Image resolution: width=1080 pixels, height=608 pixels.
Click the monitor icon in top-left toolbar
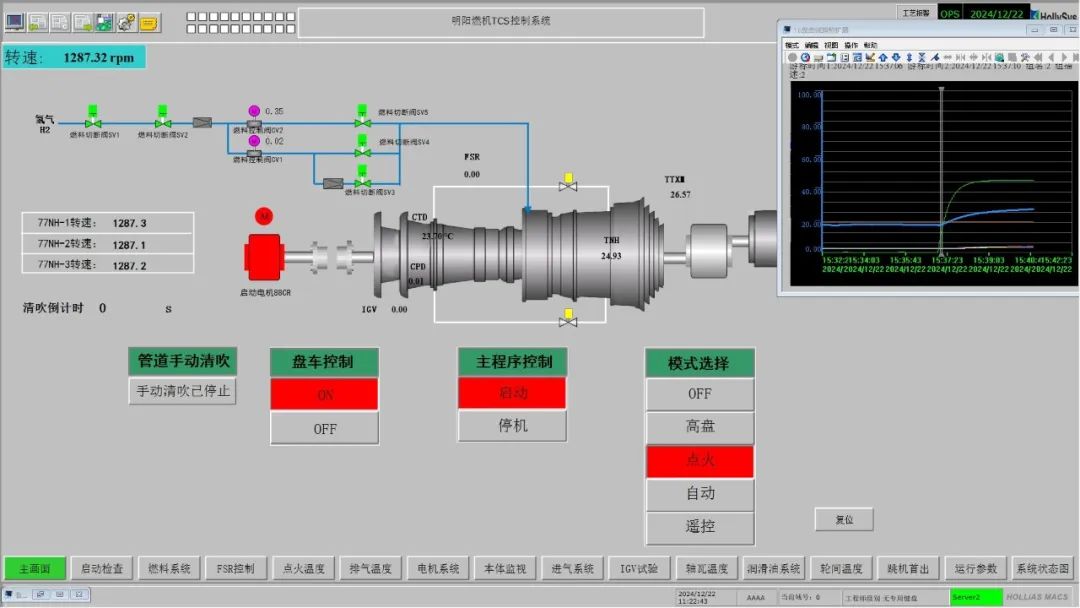(15, 21)
